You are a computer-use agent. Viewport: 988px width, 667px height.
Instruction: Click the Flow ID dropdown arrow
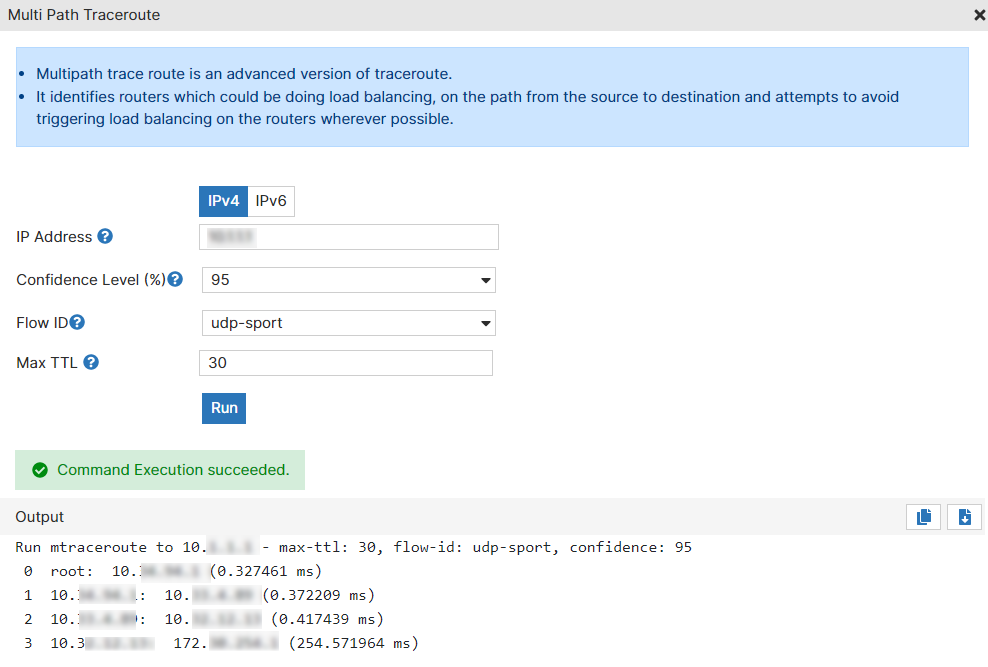point(485,323)
